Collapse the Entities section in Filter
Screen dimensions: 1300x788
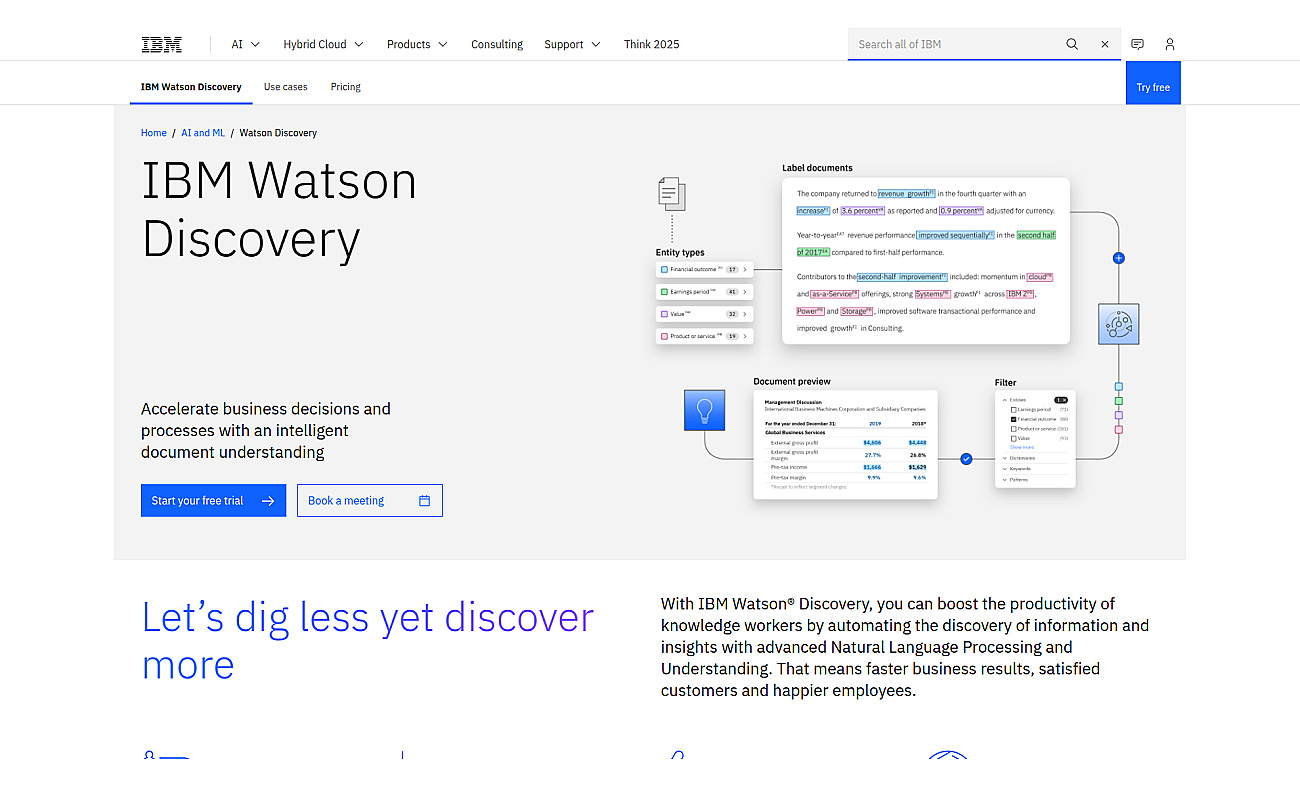point(1005,400)
